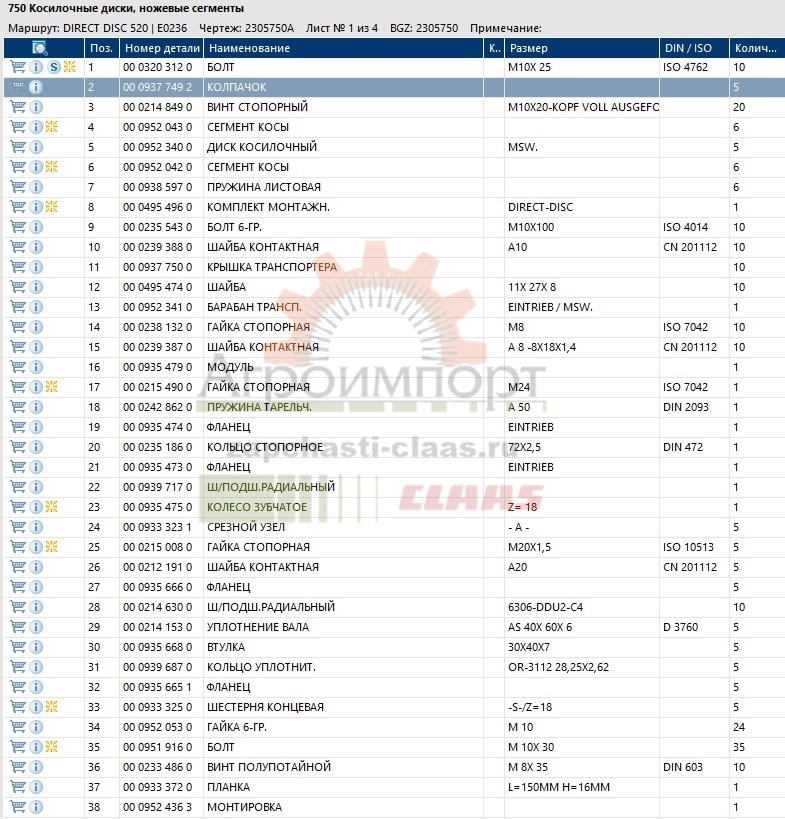Open info for ПЛАНКА position 37
The image size is (785, 819).
click(x=36, y=787)
